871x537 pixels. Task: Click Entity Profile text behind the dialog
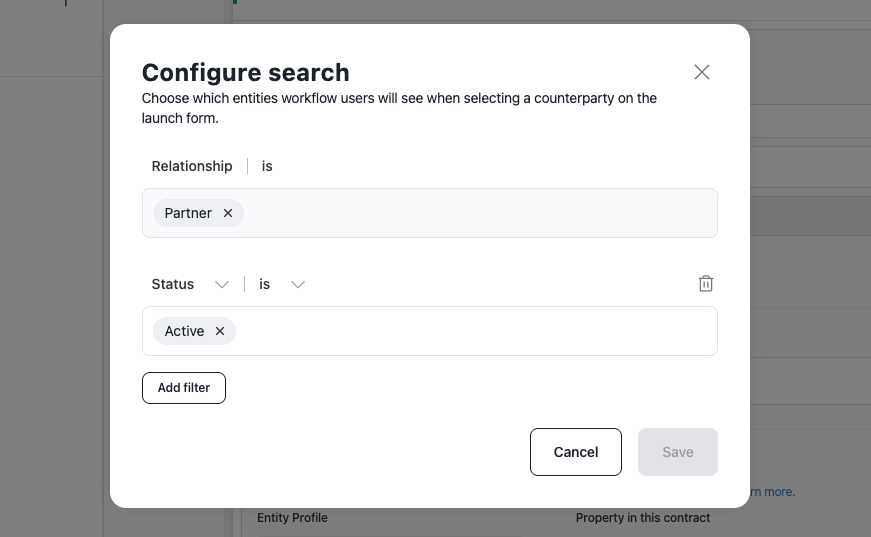click(292, 518)
